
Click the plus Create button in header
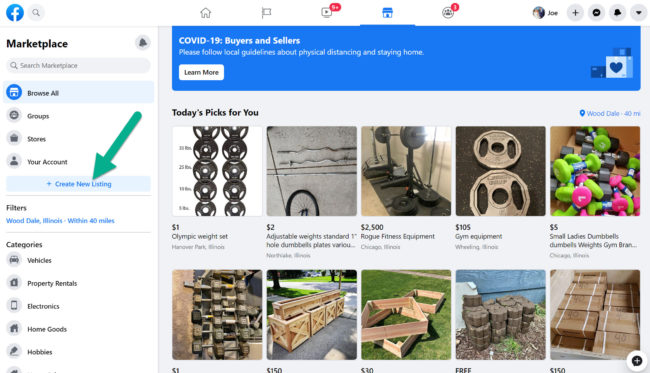coord(575,13)
